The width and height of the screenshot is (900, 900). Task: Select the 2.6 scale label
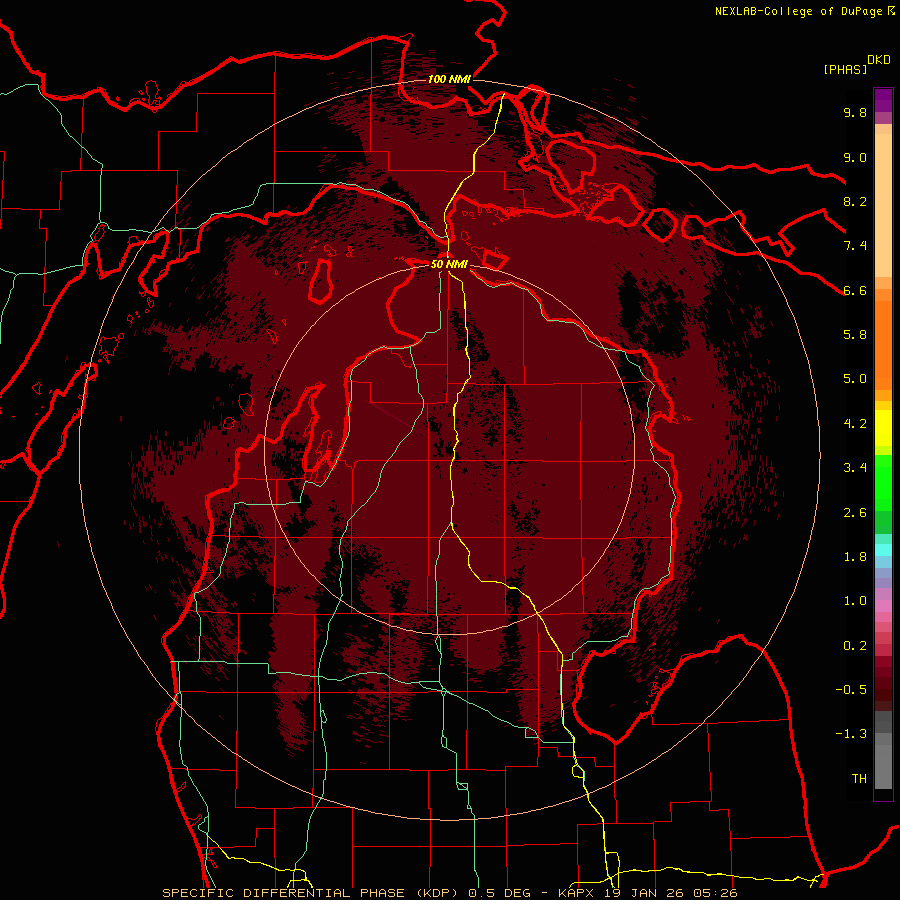[x=855, y=513]
